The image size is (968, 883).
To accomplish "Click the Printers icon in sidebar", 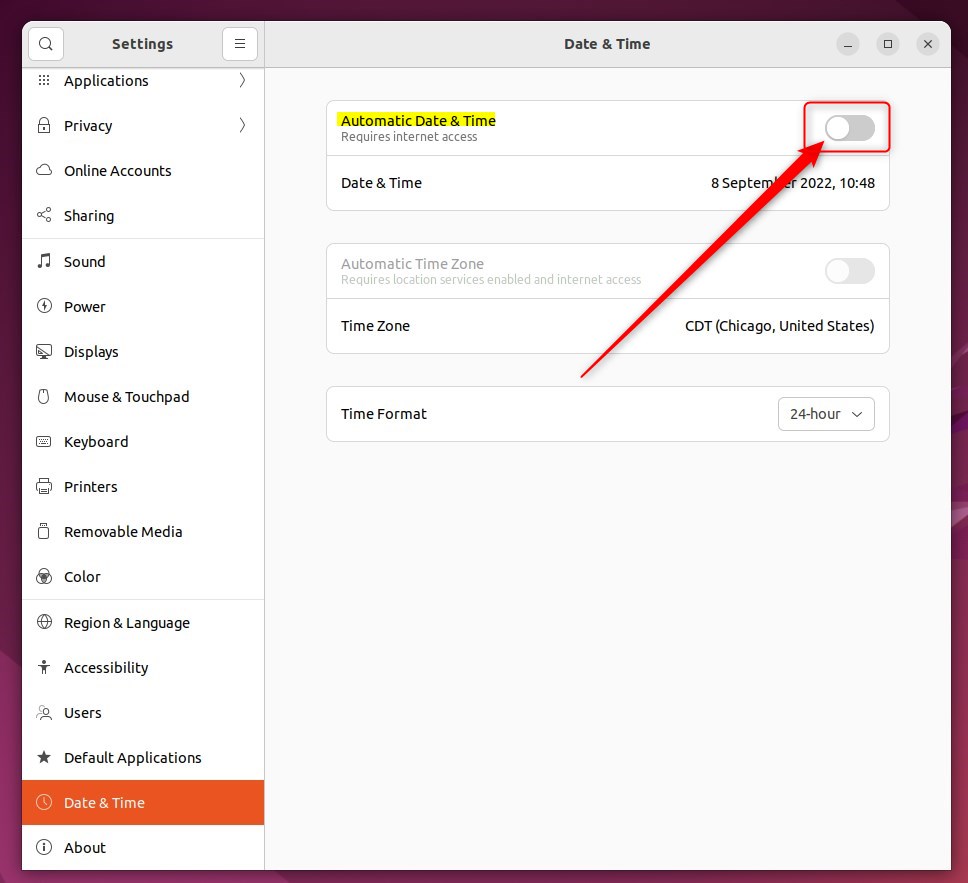I will [x=44, y=487].
